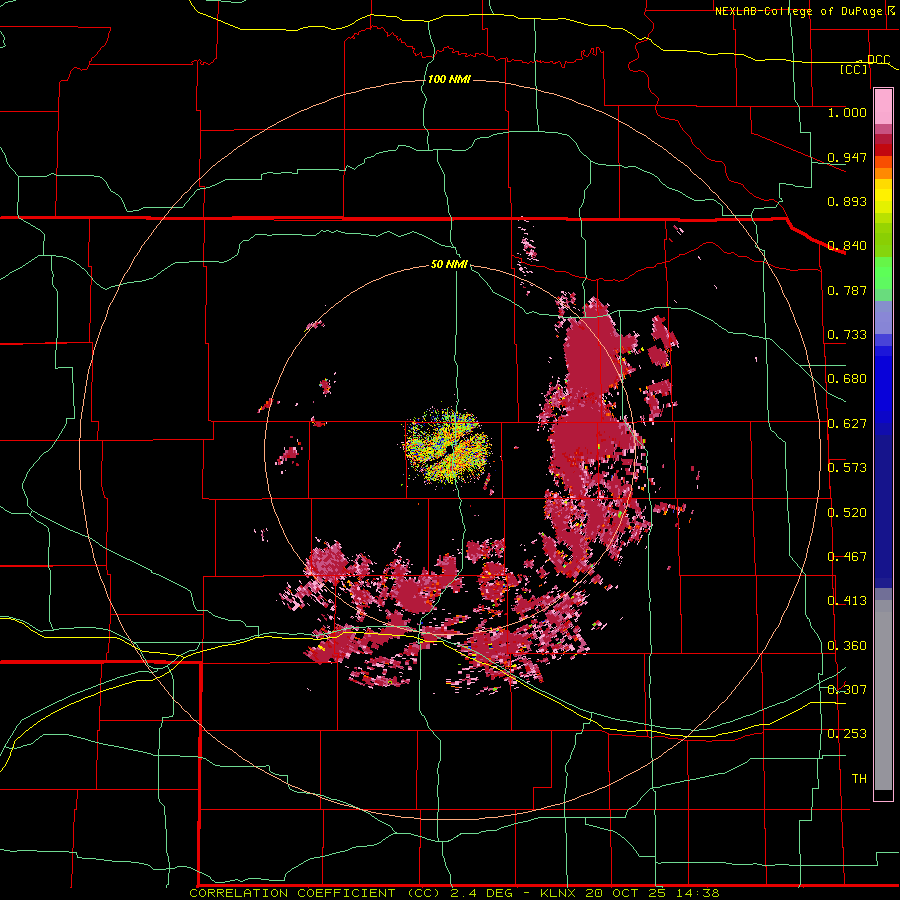The width and height of the screenshot is (900, 900).
Task: Select the 0.733 scale value
Action: click(847, 335)
